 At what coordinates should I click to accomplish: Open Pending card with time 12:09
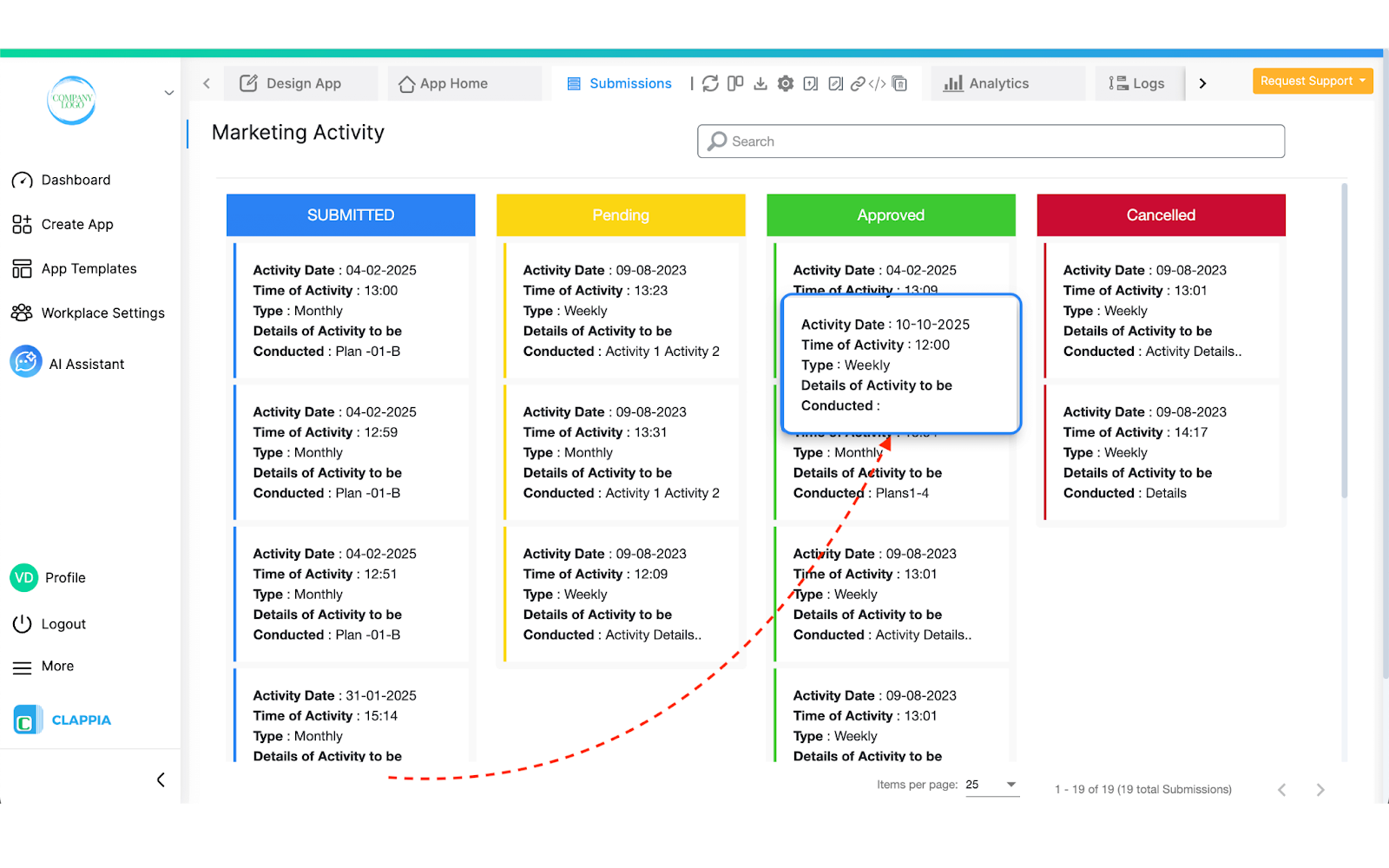tap(622, 594)
